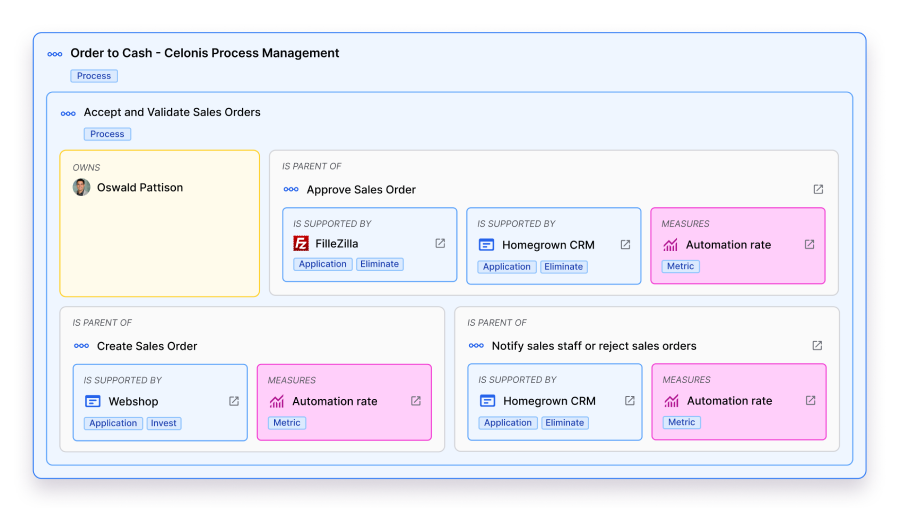Viewport: 900px width, 508px height.
Task: Click Homegrown CRM name under Approve Sales Order
Action: coord(548,245)
